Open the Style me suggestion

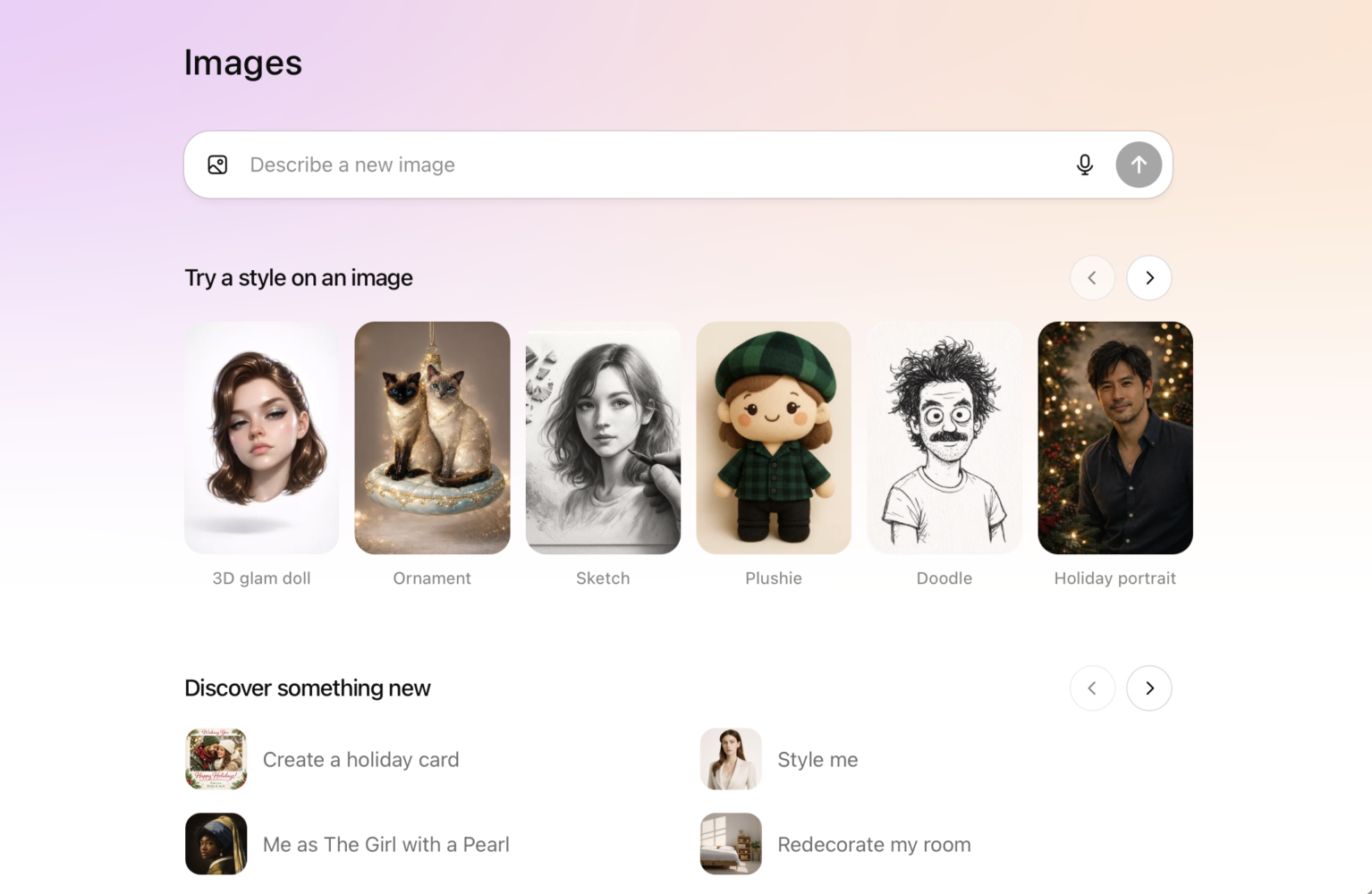817,760
